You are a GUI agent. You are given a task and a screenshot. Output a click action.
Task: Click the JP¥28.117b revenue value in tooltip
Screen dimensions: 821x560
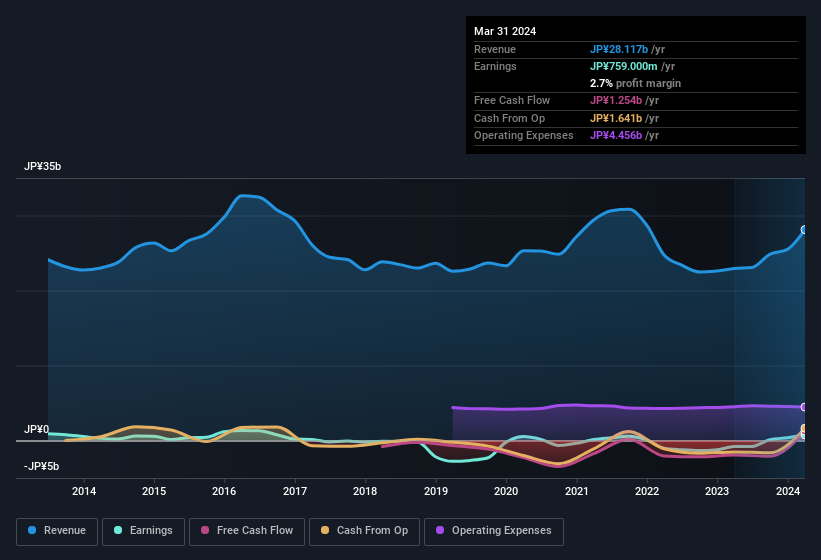[x=624, y=49]
